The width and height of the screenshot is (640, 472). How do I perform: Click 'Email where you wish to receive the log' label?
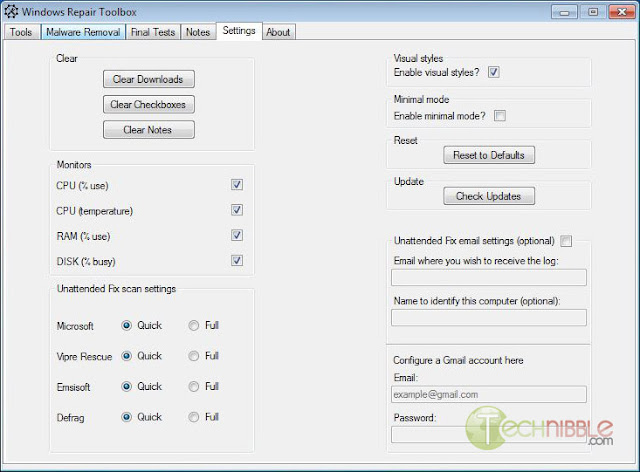476,261
